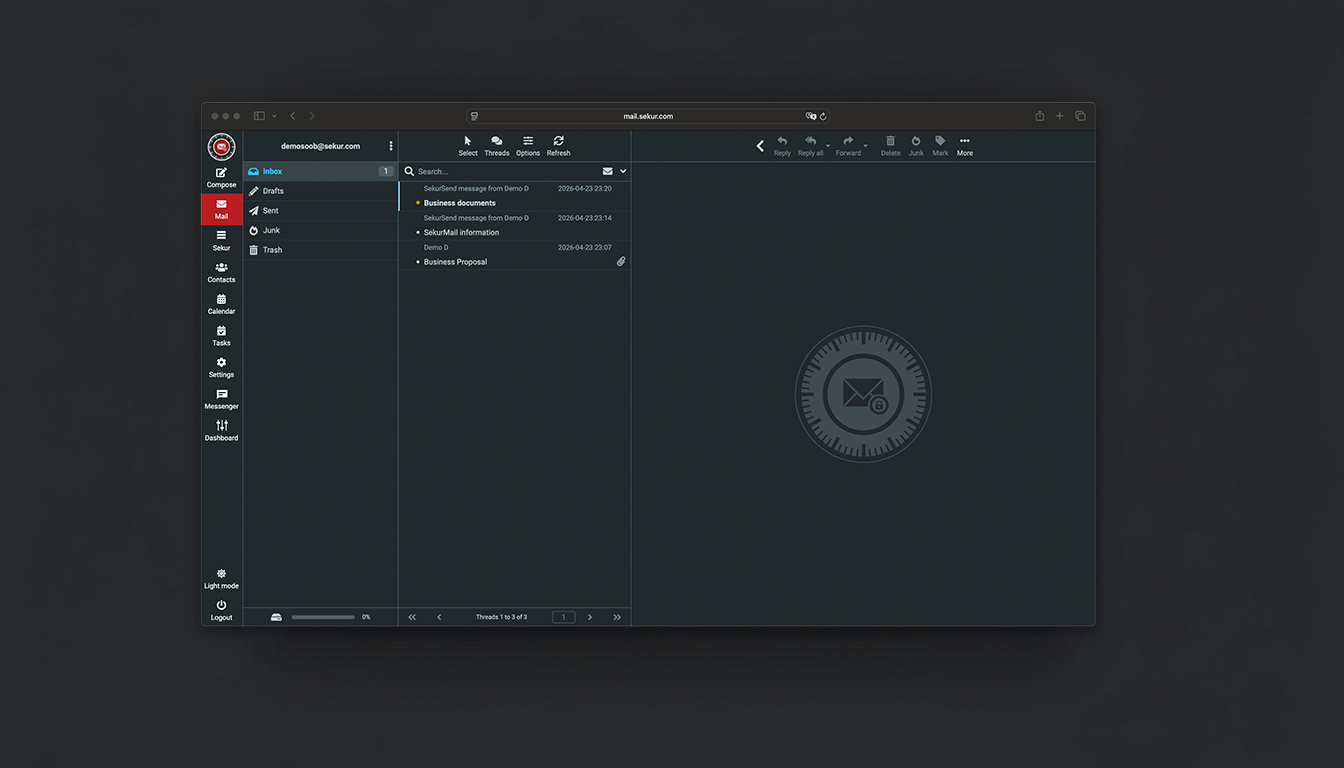
Task: Reload the page in browser
Action: coord(823,116)
